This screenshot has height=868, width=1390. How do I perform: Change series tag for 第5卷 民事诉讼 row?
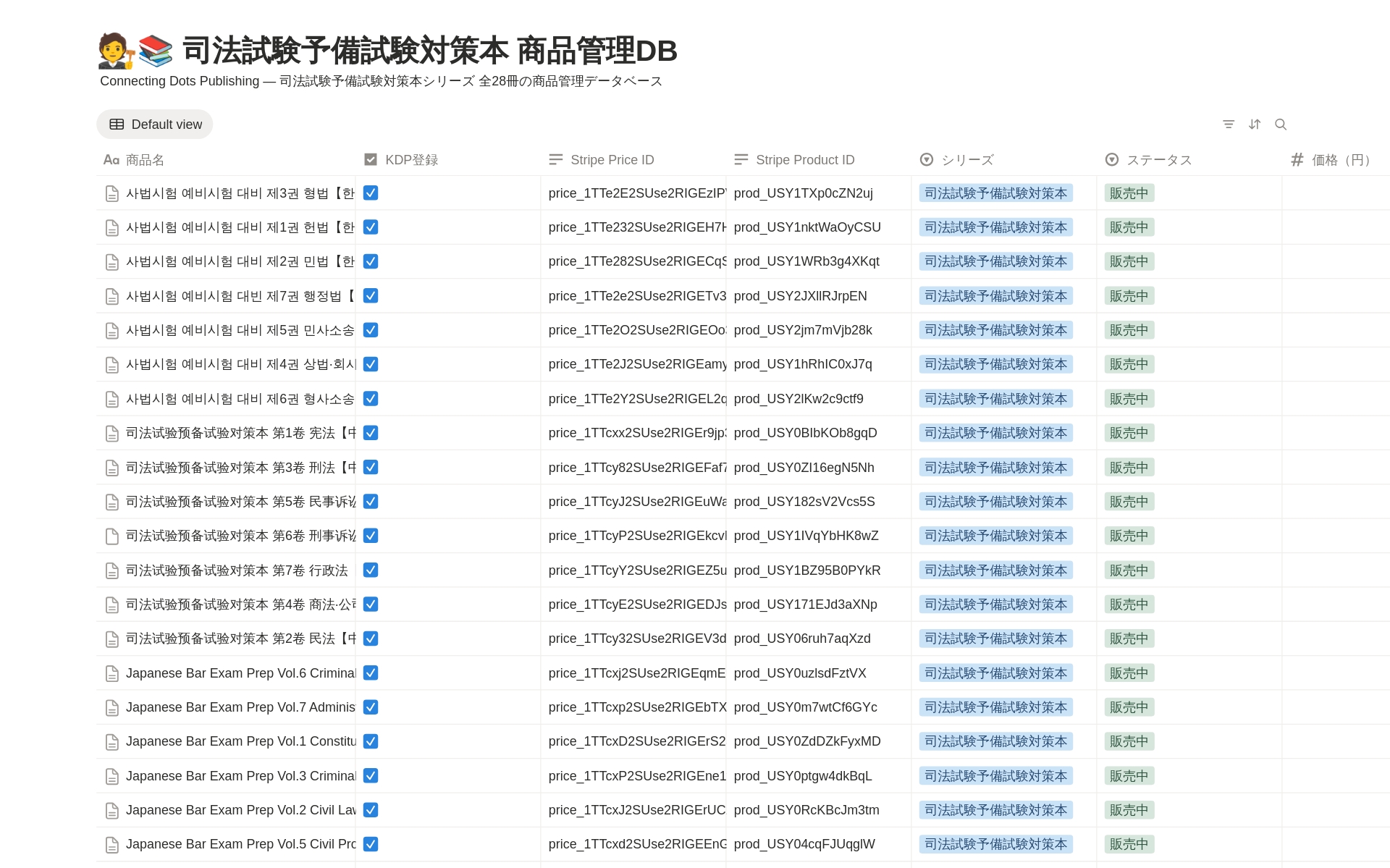tap(996, 502)
